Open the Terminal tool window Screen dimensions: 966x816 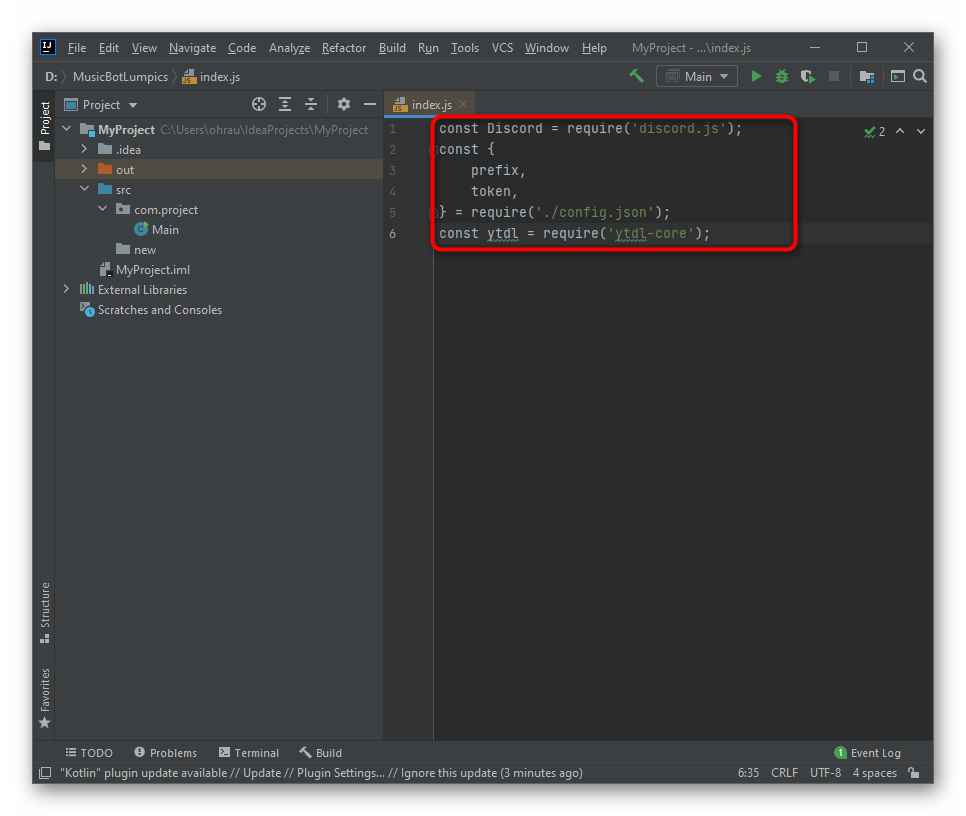pos(249,753)
